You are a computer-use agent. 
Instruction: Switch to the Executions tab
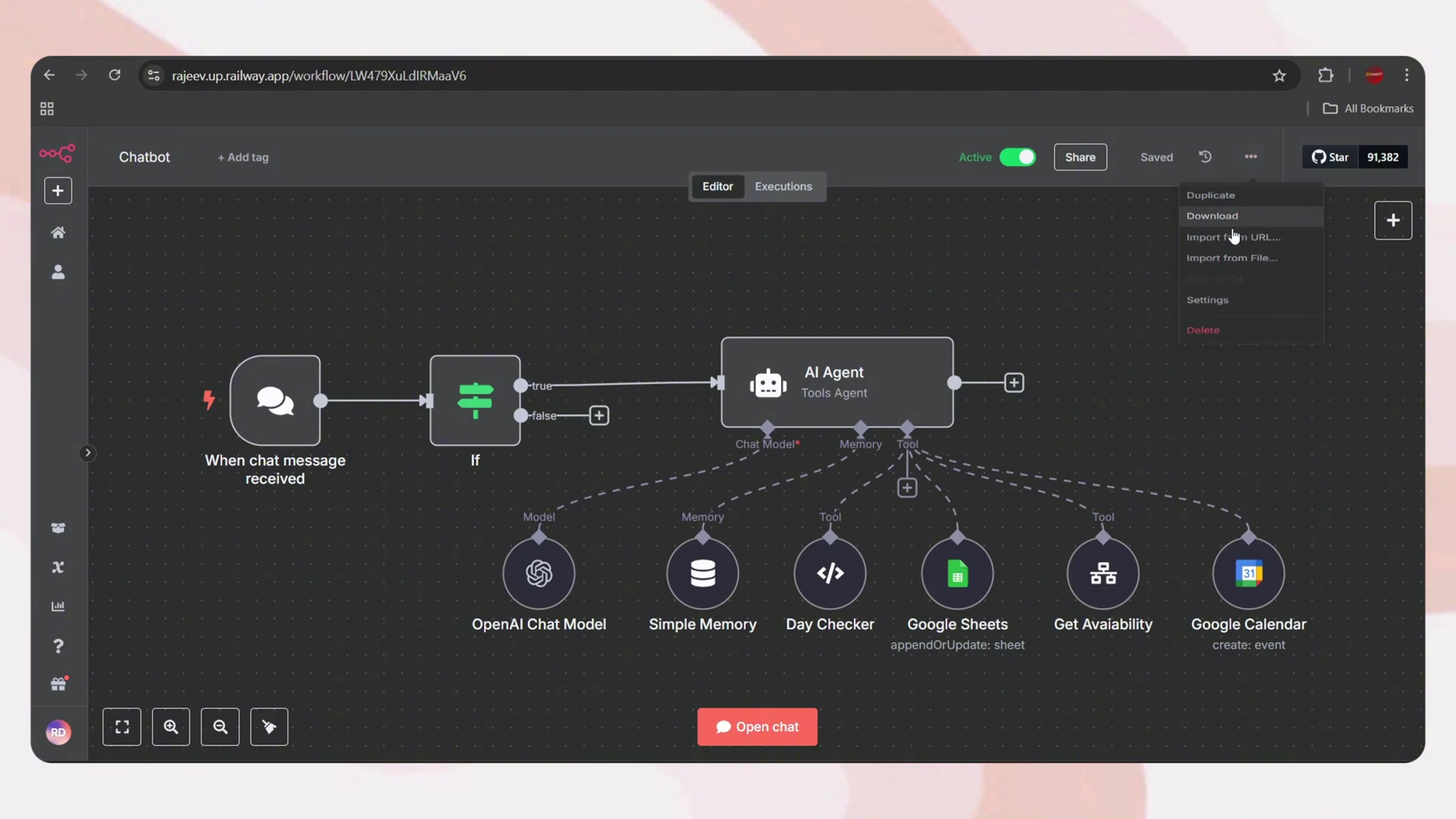(783, 187)
